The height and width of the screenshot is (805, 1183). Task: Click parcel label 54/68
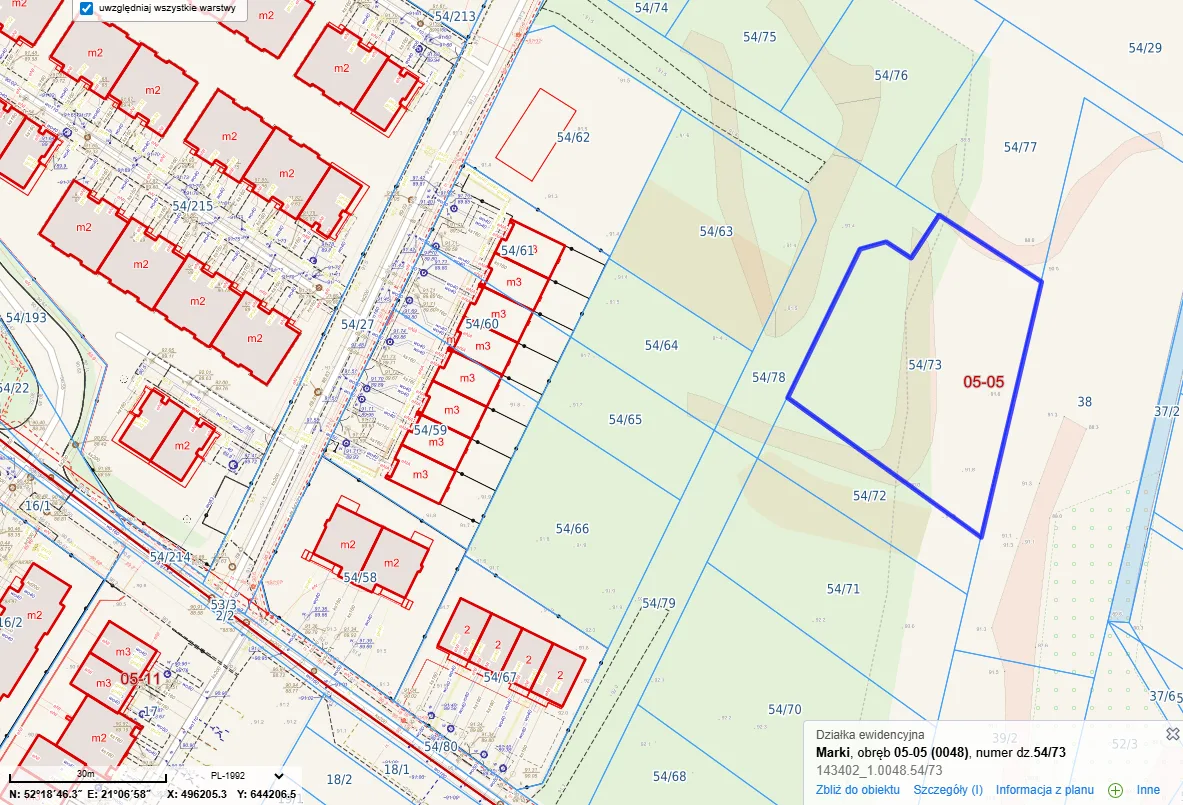669,776
